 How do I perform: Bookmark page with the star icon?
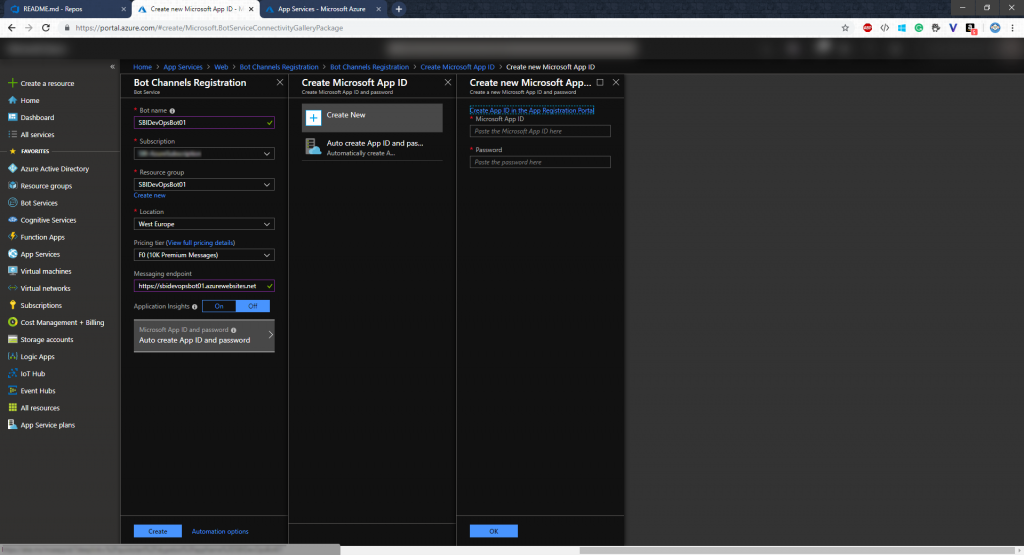[845, 28]
